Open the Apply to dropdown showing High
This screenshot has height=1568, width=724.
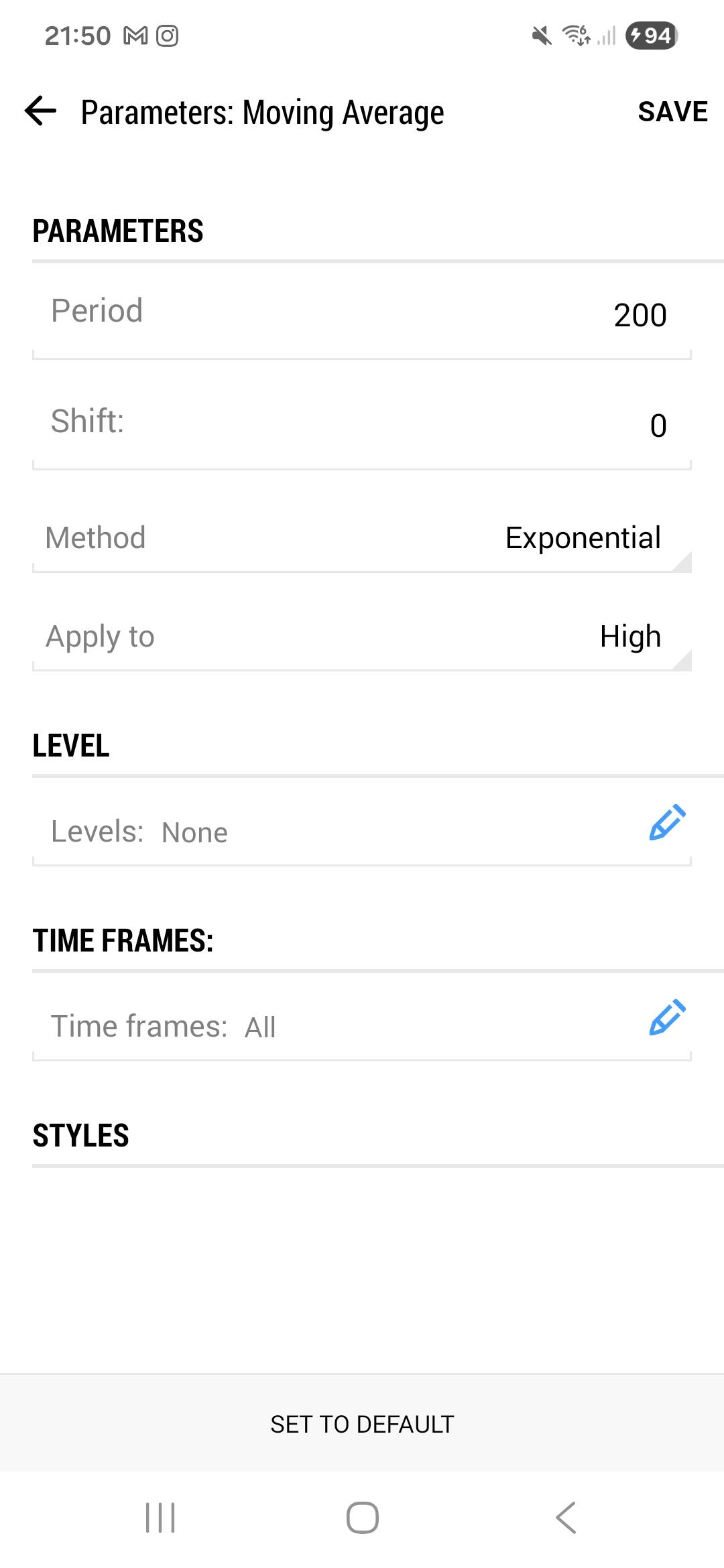(630, 637)
